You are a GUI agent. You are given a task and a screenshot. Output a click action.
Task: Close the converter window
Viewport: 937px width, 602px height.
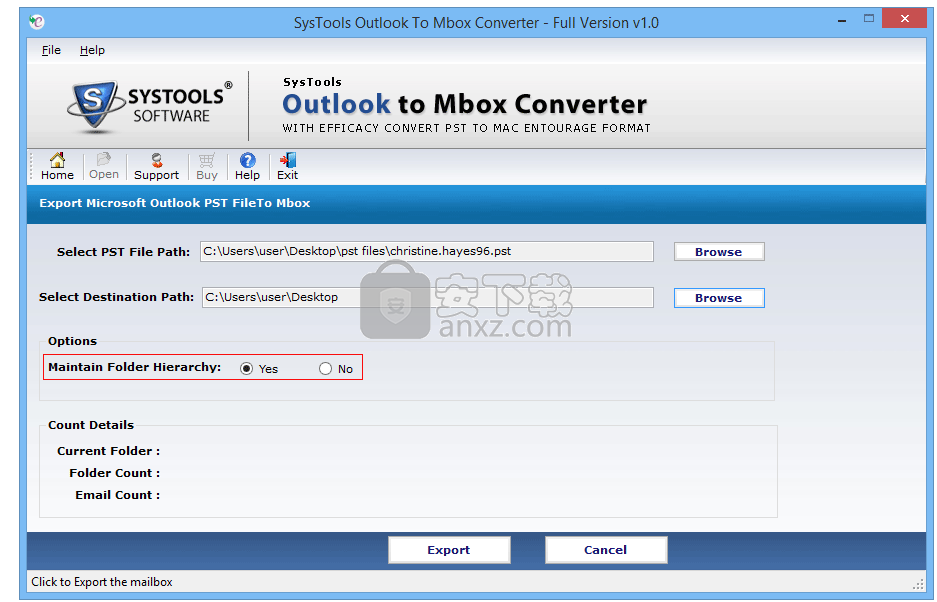(905, 19)
